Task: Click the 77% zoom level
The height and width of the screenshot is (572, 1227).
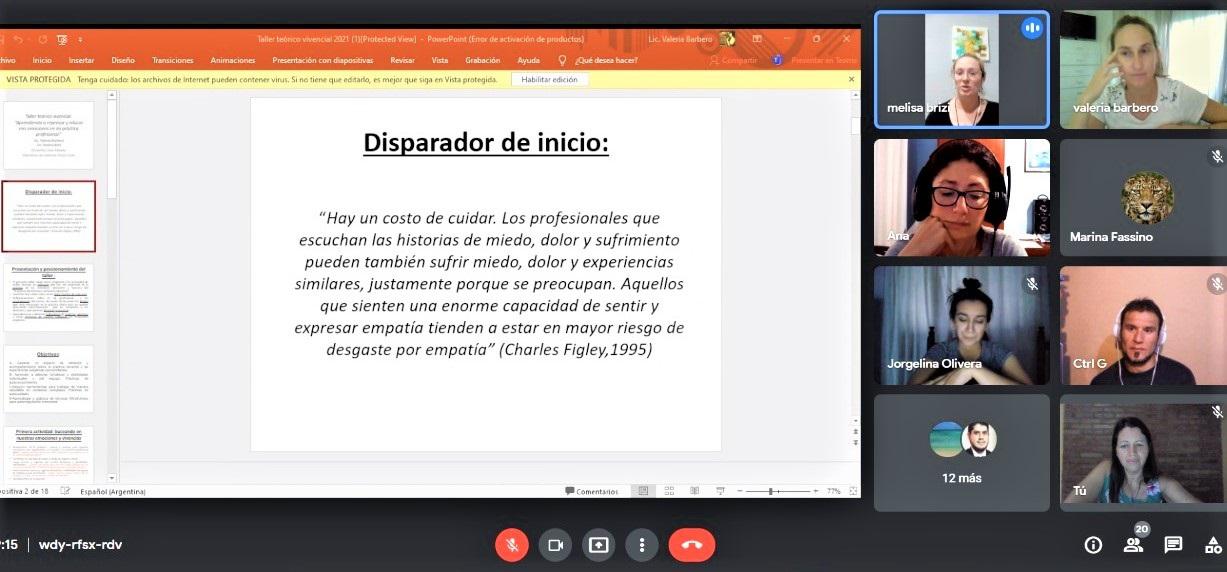Action: coord(834,491)
